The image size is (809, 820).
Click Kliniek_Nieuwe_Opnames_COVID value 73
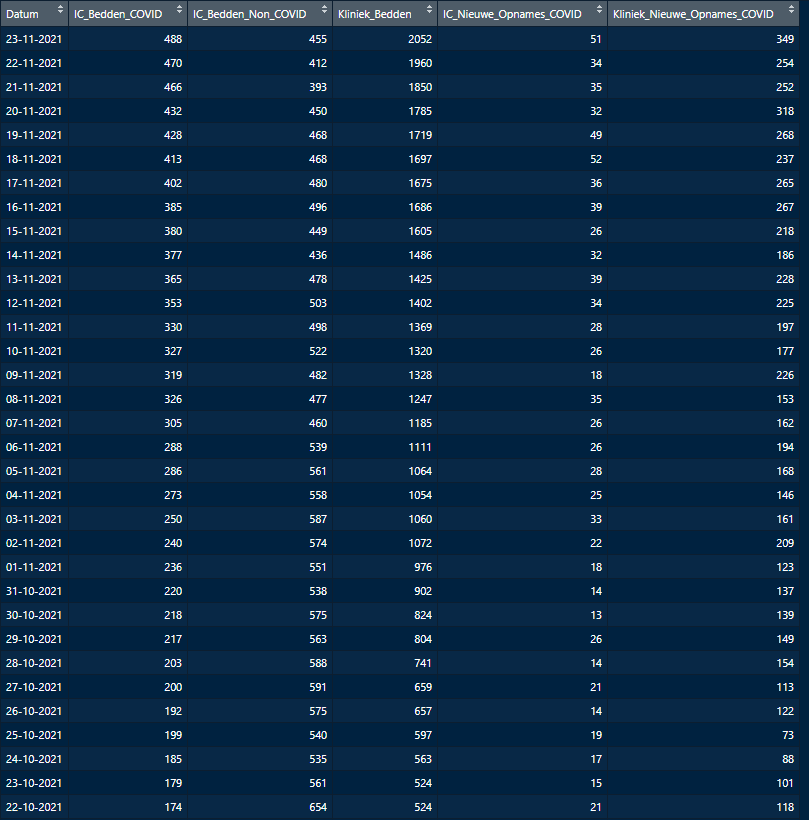pyautogui.click(x=788, y=735)
